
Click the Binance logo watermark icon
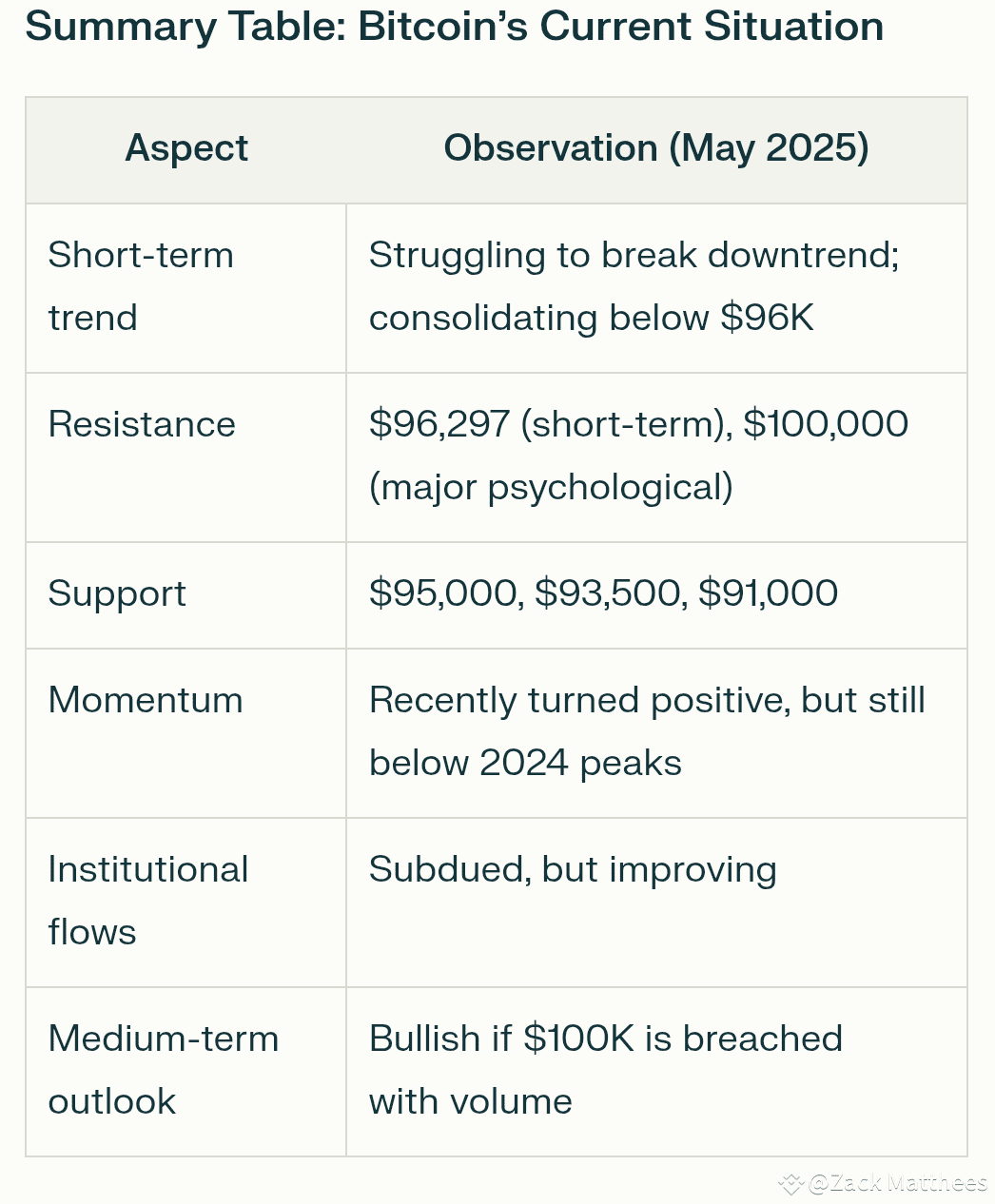(791, 1184)
